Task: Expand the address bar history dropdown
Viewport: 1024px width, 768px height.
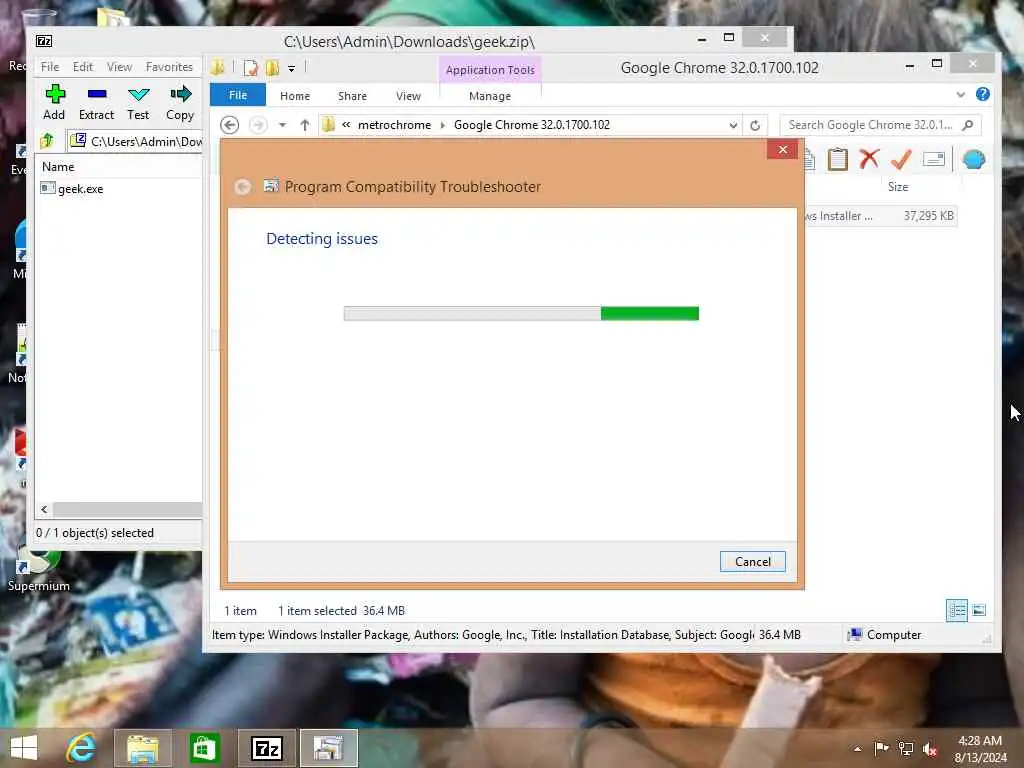Action: click(x=733, y=125)
